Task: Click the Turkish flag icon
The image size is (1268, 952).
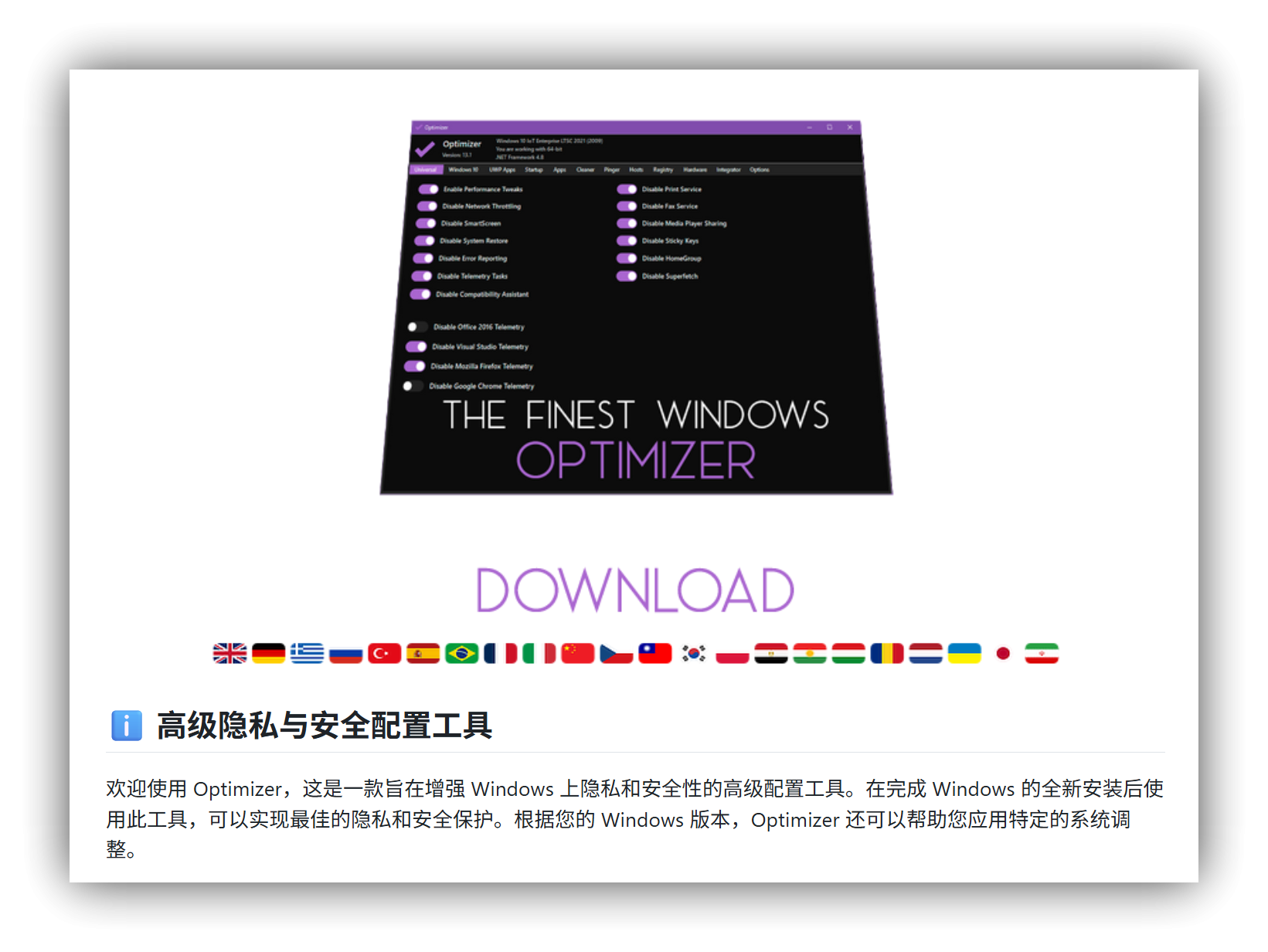Action: coord(384,654)
